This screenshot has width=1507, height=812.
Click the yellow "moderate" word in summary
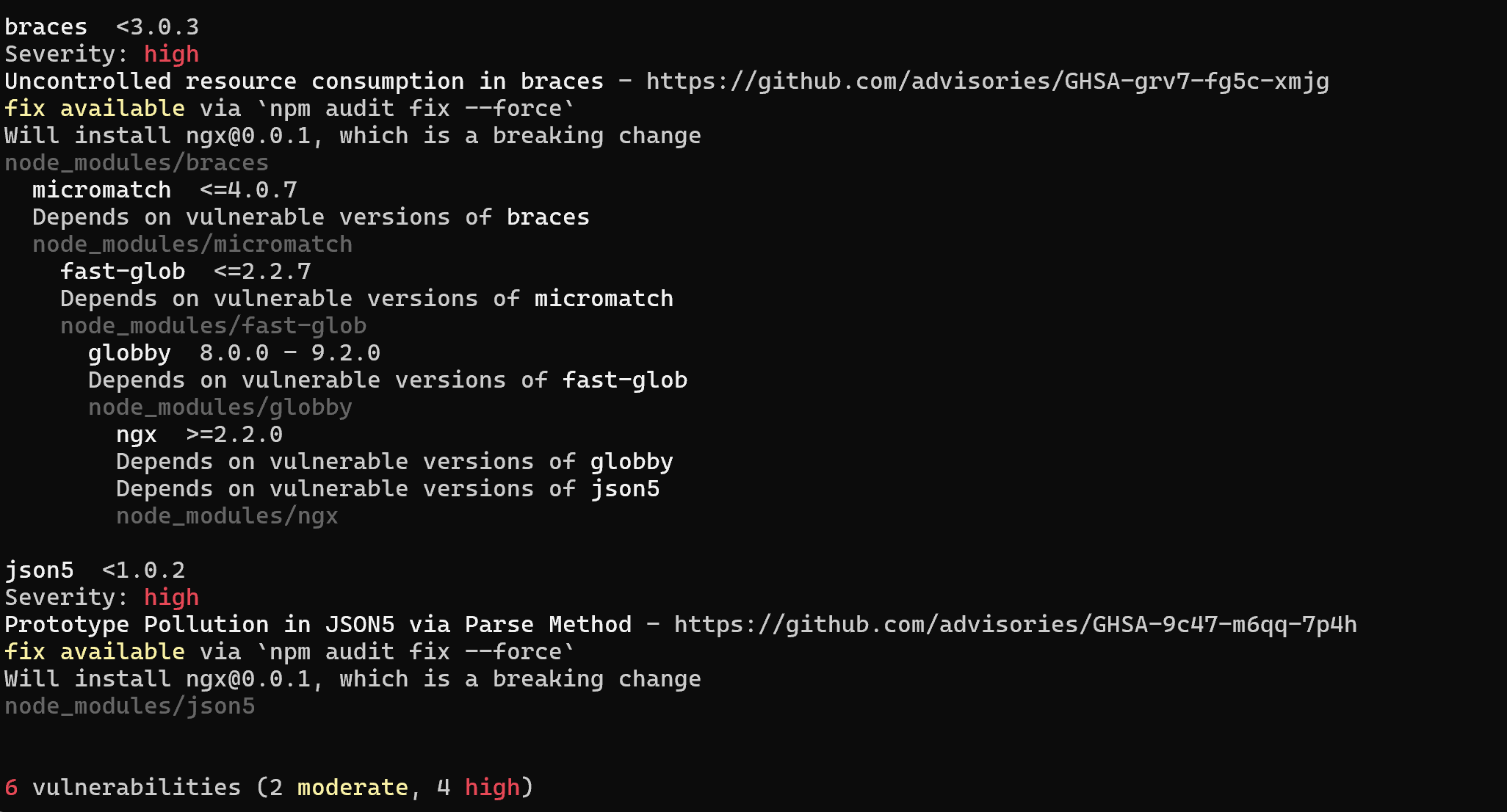point(353,788)
